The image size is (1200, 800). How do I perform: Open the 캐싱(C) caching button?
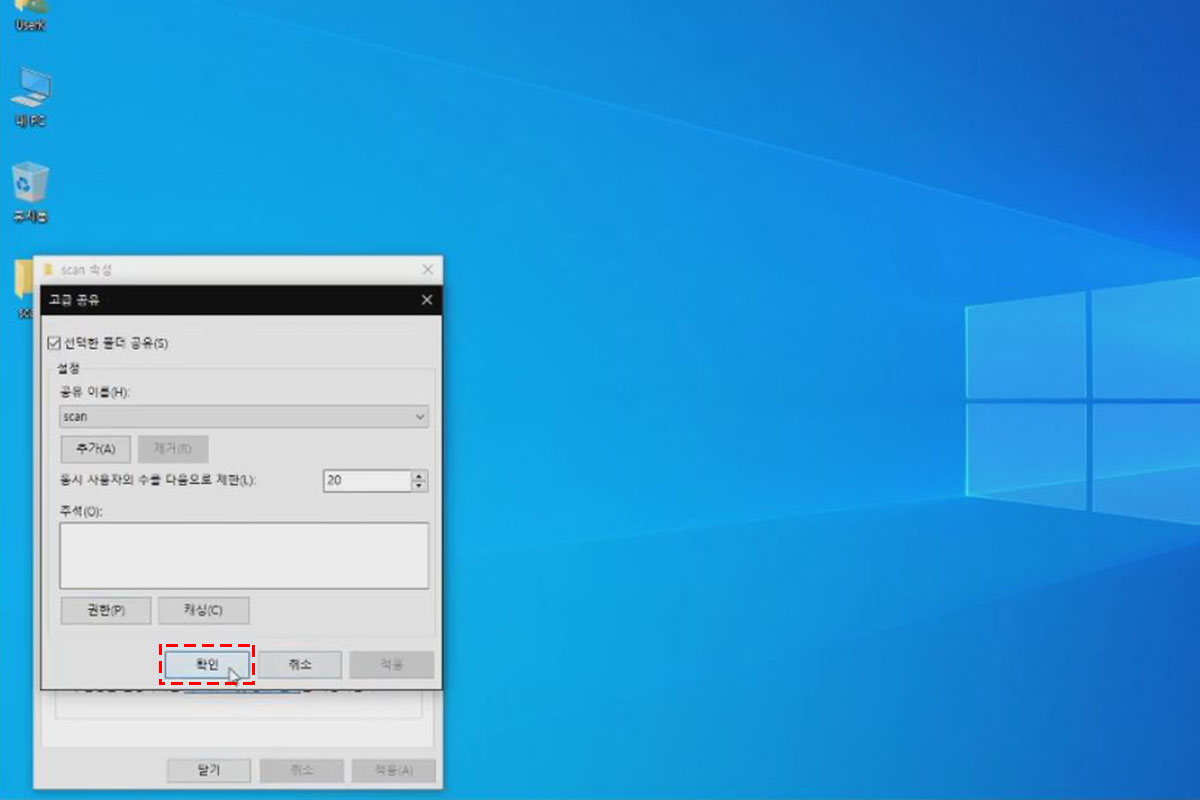coord(204,610)
